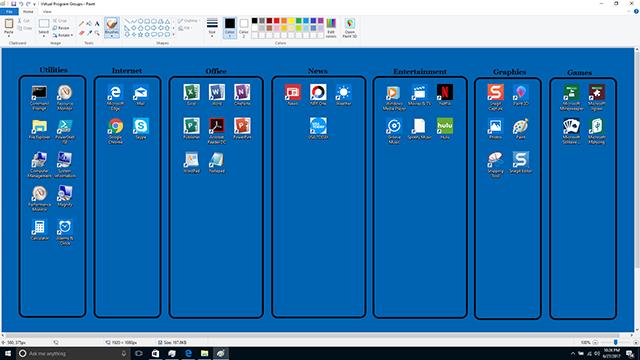
Task: Choose the red color swatch
Action: 276,21
